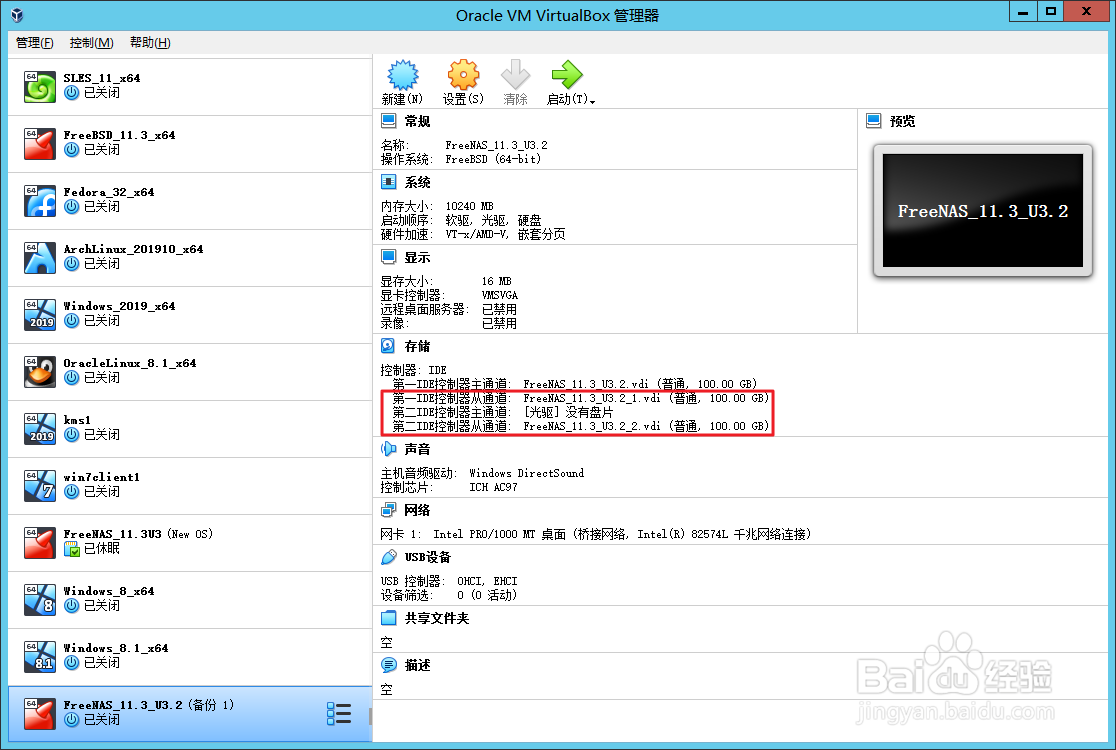Viewport: 1116px width, 750px height.
Task: Click 已休眠 saved state under FreeNAS_11.3U3
Action: 102,549
